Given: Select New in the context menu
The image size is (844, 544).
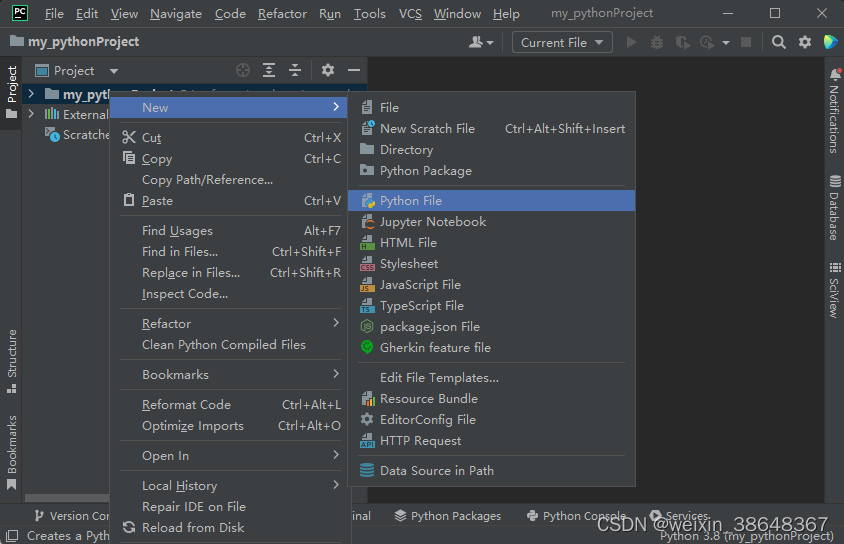Looking at the screenshot, I should (x=228, y=108).
